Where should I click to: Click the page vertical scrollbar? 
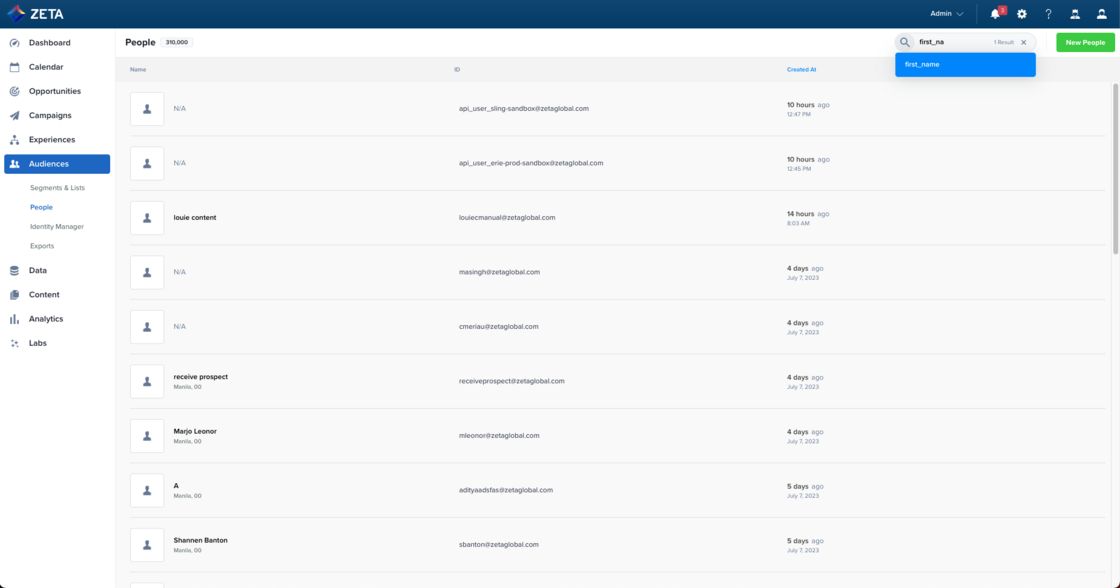coord(1115,170)
